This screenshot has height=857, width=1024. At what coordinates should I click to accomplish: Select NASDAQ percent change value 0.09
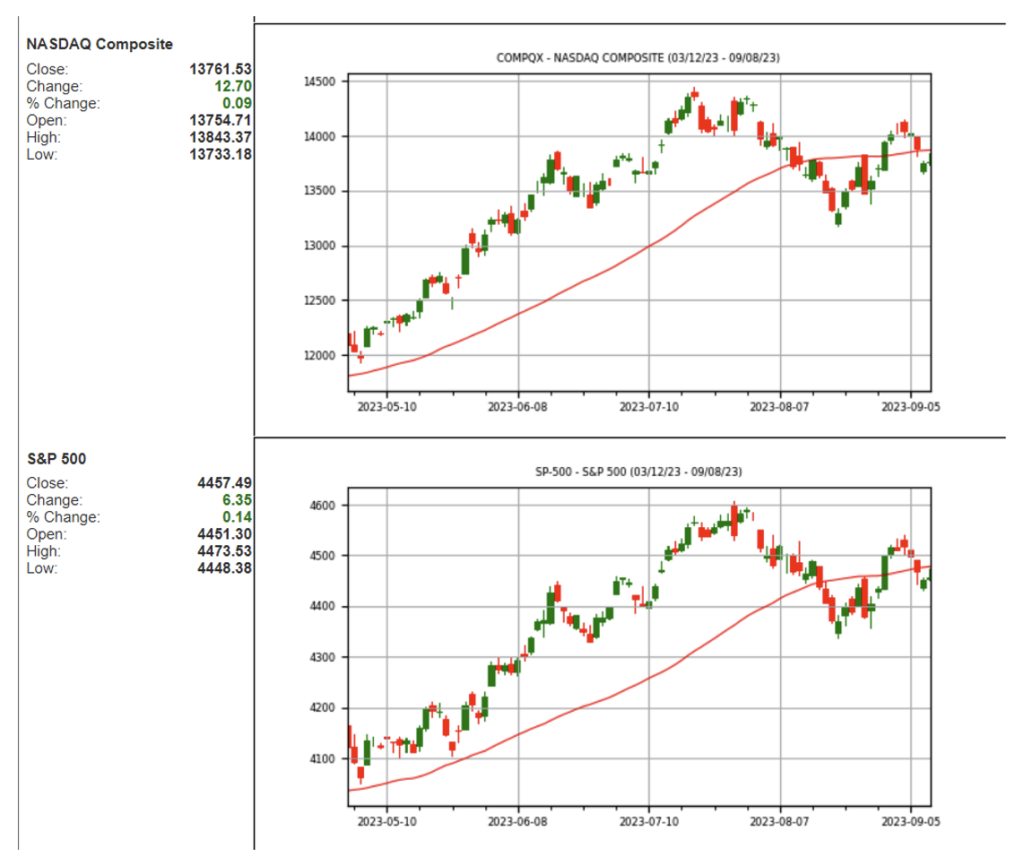pos(237,103)
